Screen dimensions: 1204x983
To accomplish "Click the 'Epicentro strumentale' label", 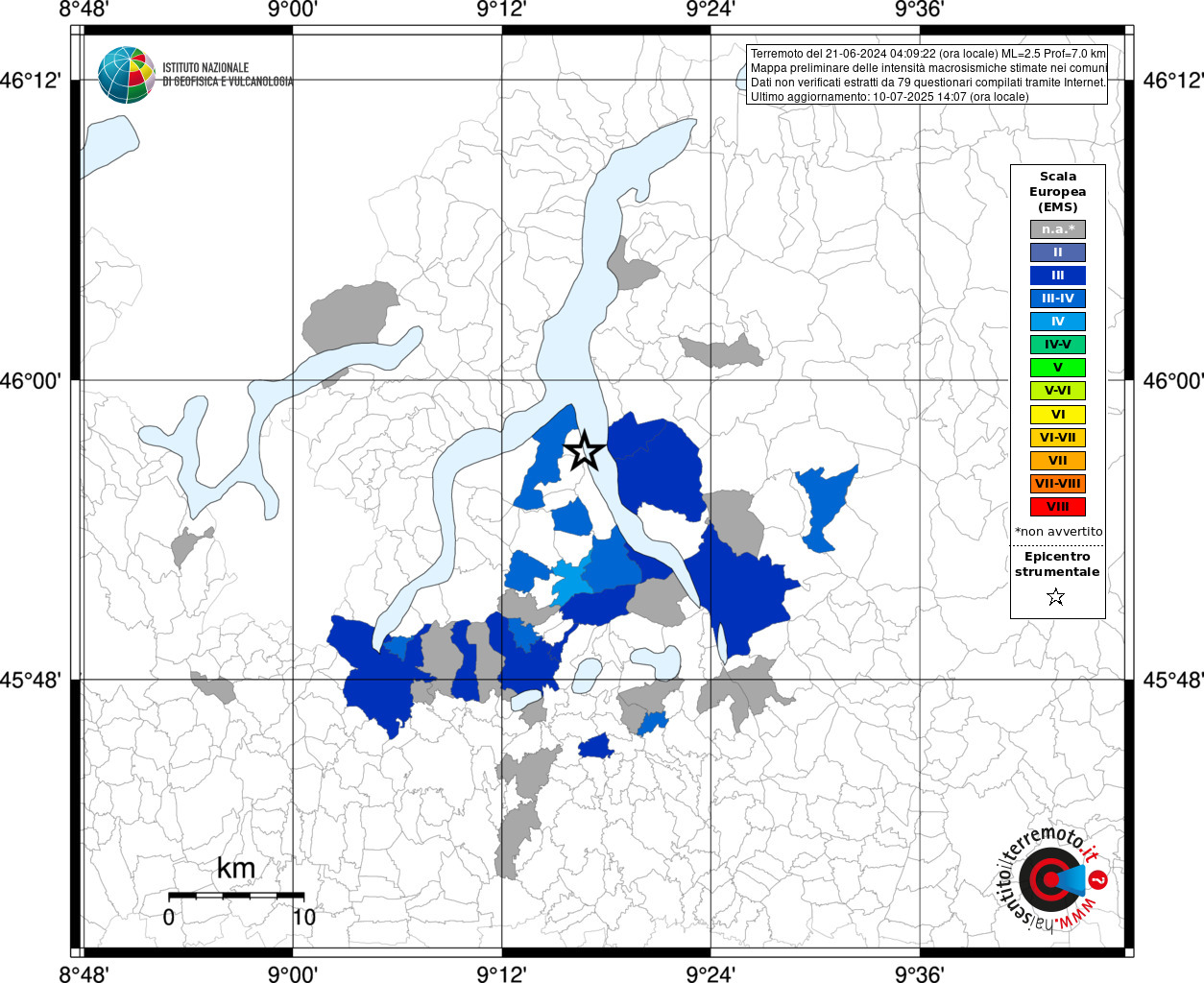I will tap(1057, 564).
